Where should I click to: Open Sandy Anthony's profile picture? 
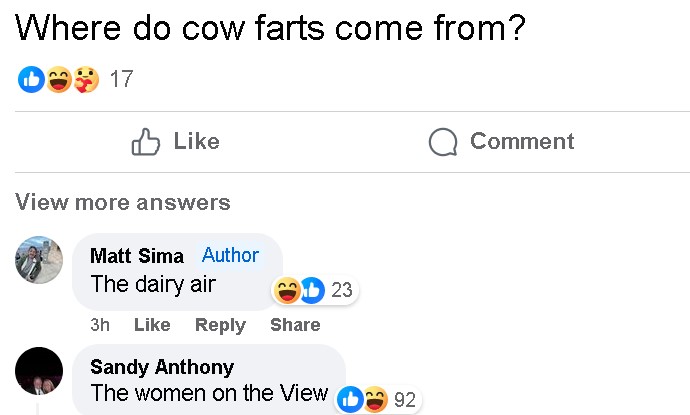pos(40,372)
